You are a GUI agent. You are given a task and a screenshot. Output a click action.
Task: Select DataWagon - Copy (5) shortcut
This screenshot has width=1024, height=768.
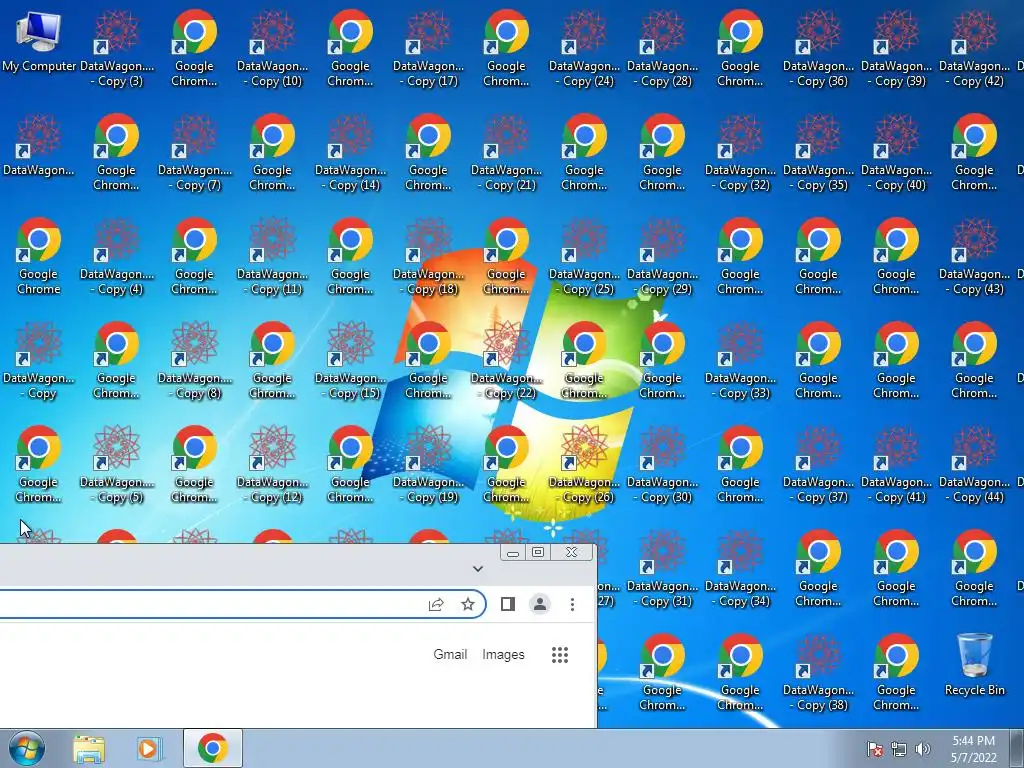coord(116,464)
